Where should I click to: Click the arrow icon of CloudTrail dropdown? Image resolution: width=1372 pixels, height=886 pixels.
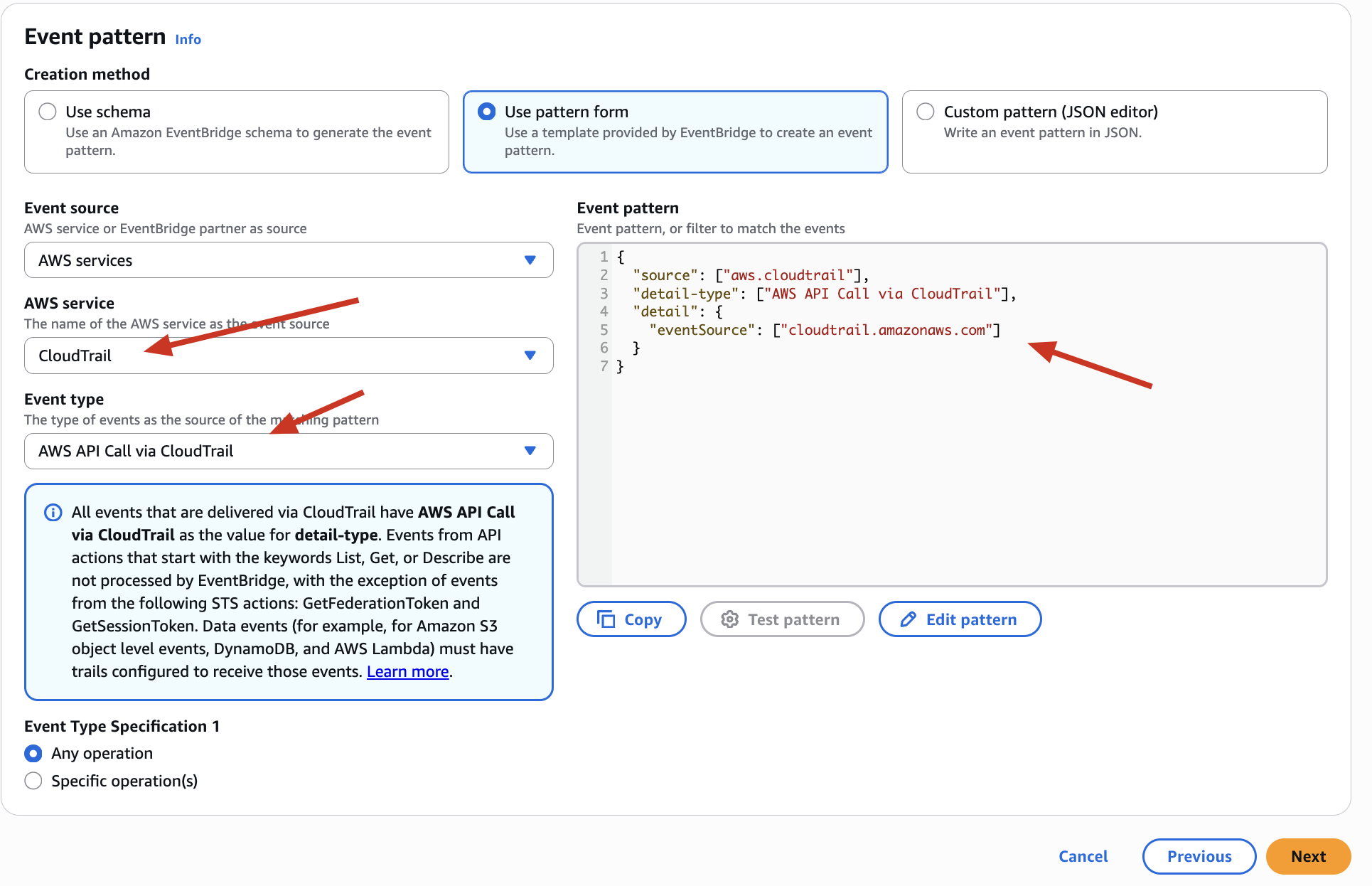pos(530,356)
